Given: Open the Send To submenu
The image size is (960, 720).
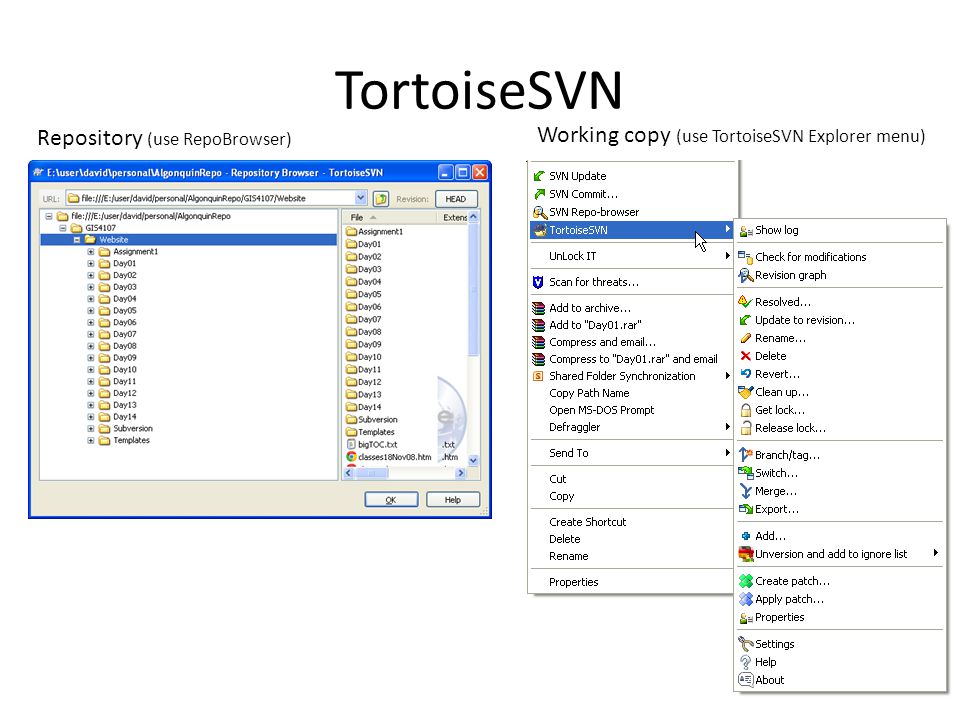Looking at the screenshot, I should point(632,453).
